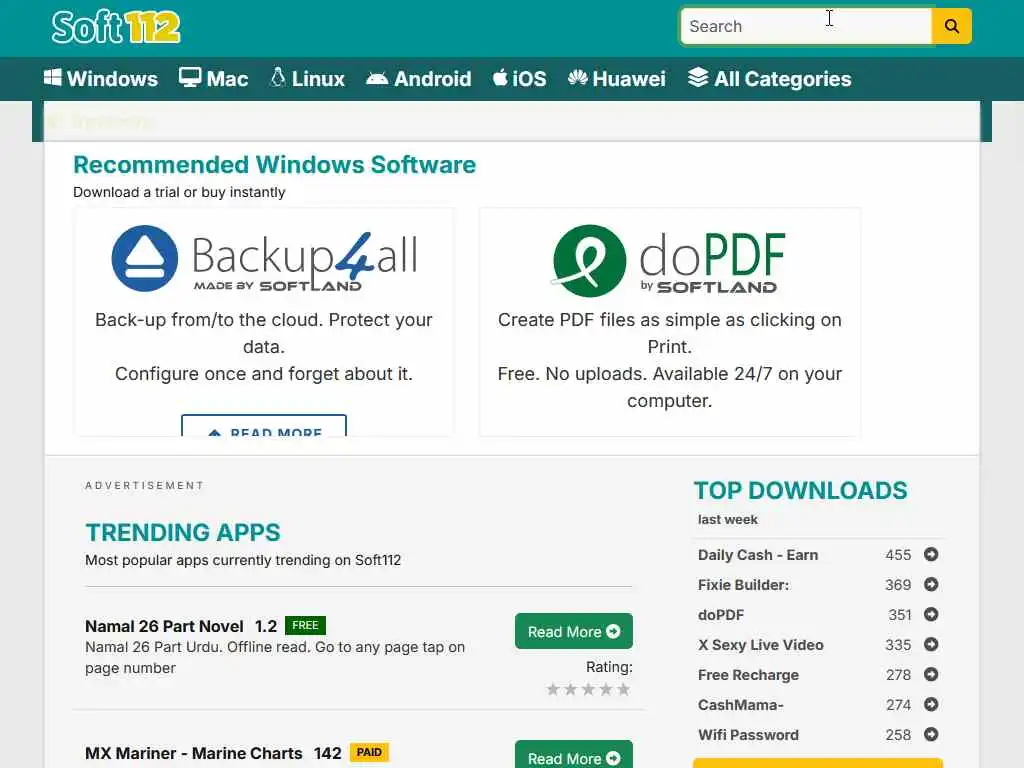Click the Linux penguin icon
1024x768 pixels.
pos(278,77)
